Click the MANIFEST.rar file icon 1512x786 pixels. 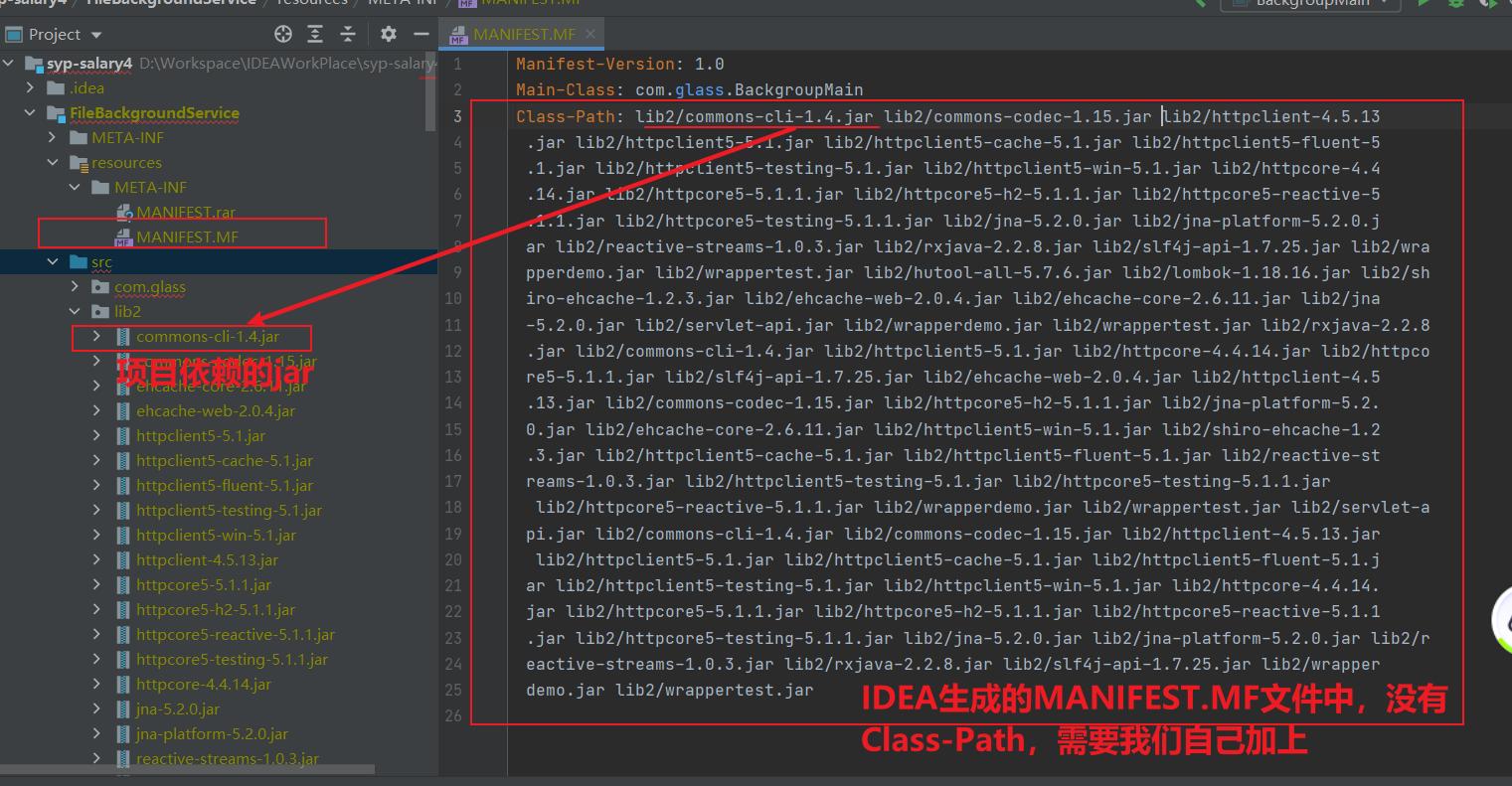(124, 213)
